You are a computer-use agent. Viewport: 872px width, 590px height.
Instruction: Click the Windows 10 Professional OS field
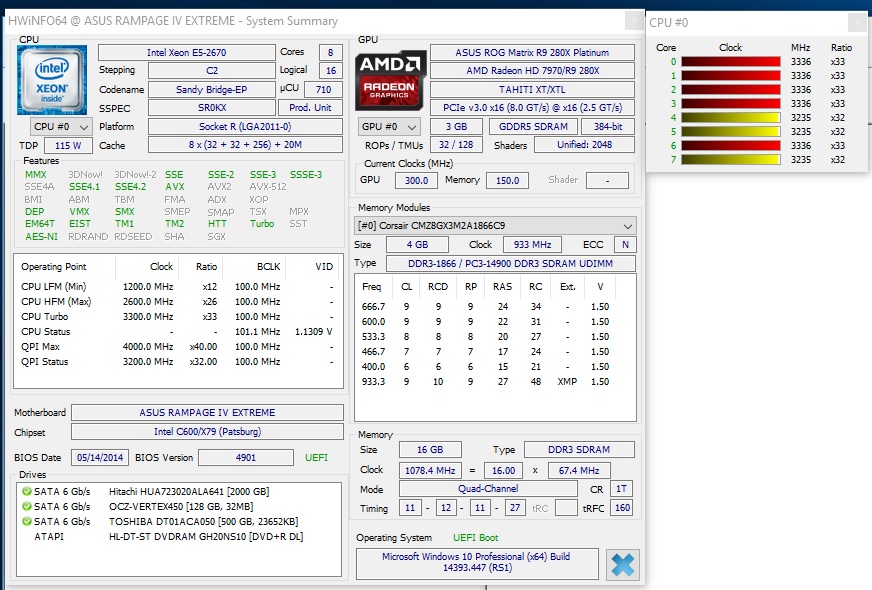tap(477, 562)
